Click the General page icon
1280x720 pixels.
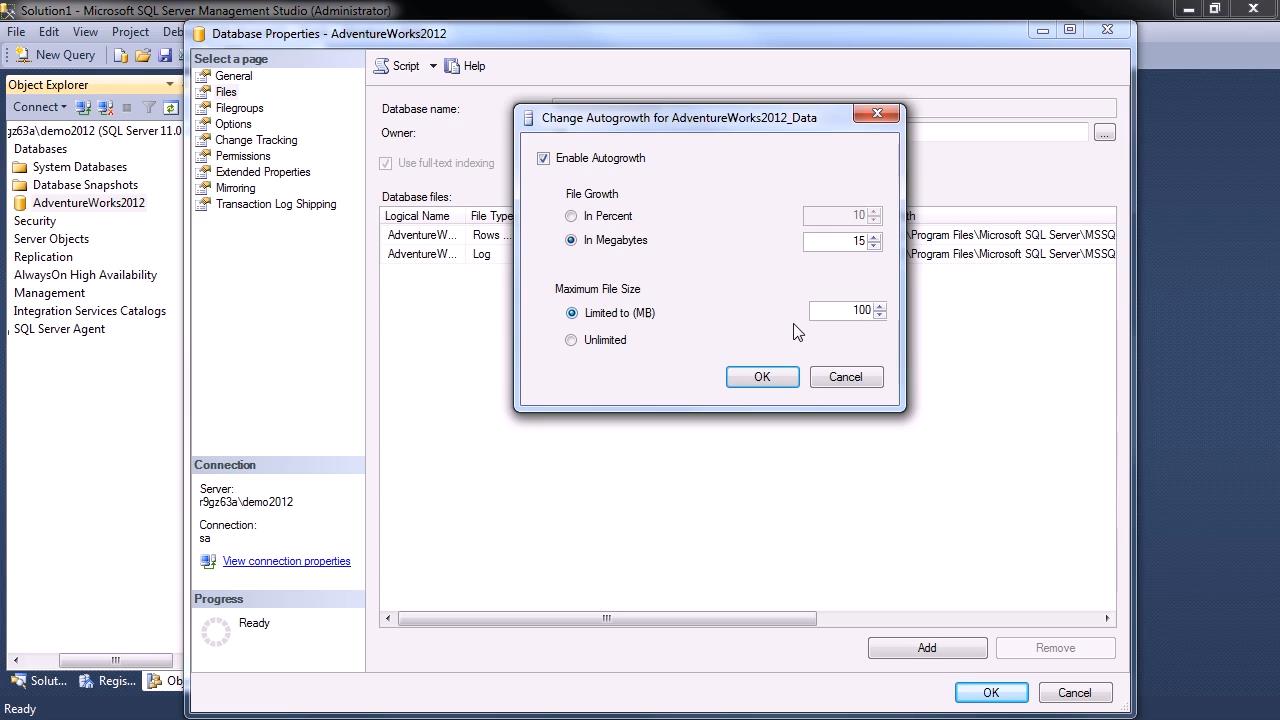pos(203,76)
